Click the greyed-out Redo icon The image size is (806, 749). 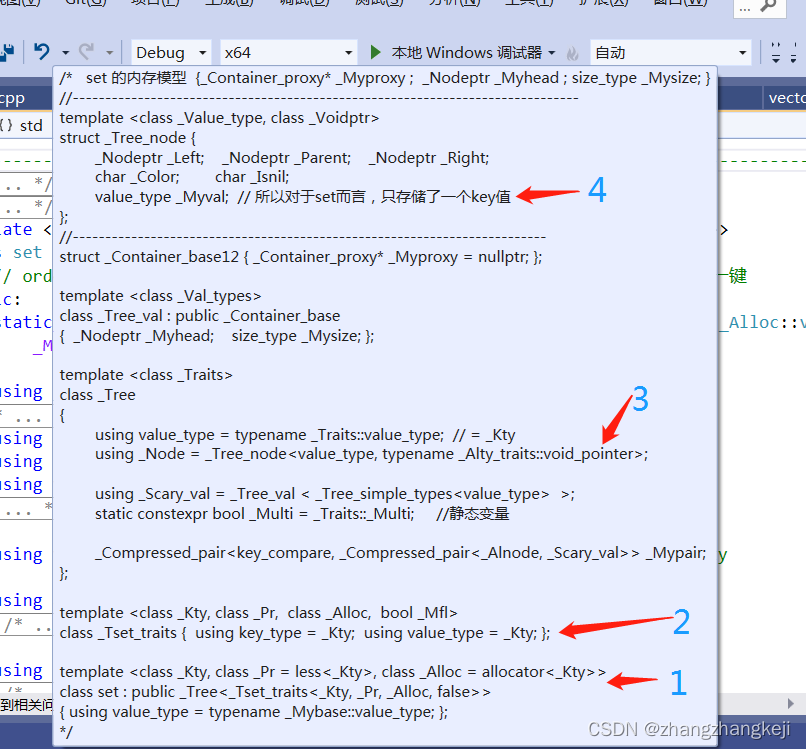click(86, 51)
